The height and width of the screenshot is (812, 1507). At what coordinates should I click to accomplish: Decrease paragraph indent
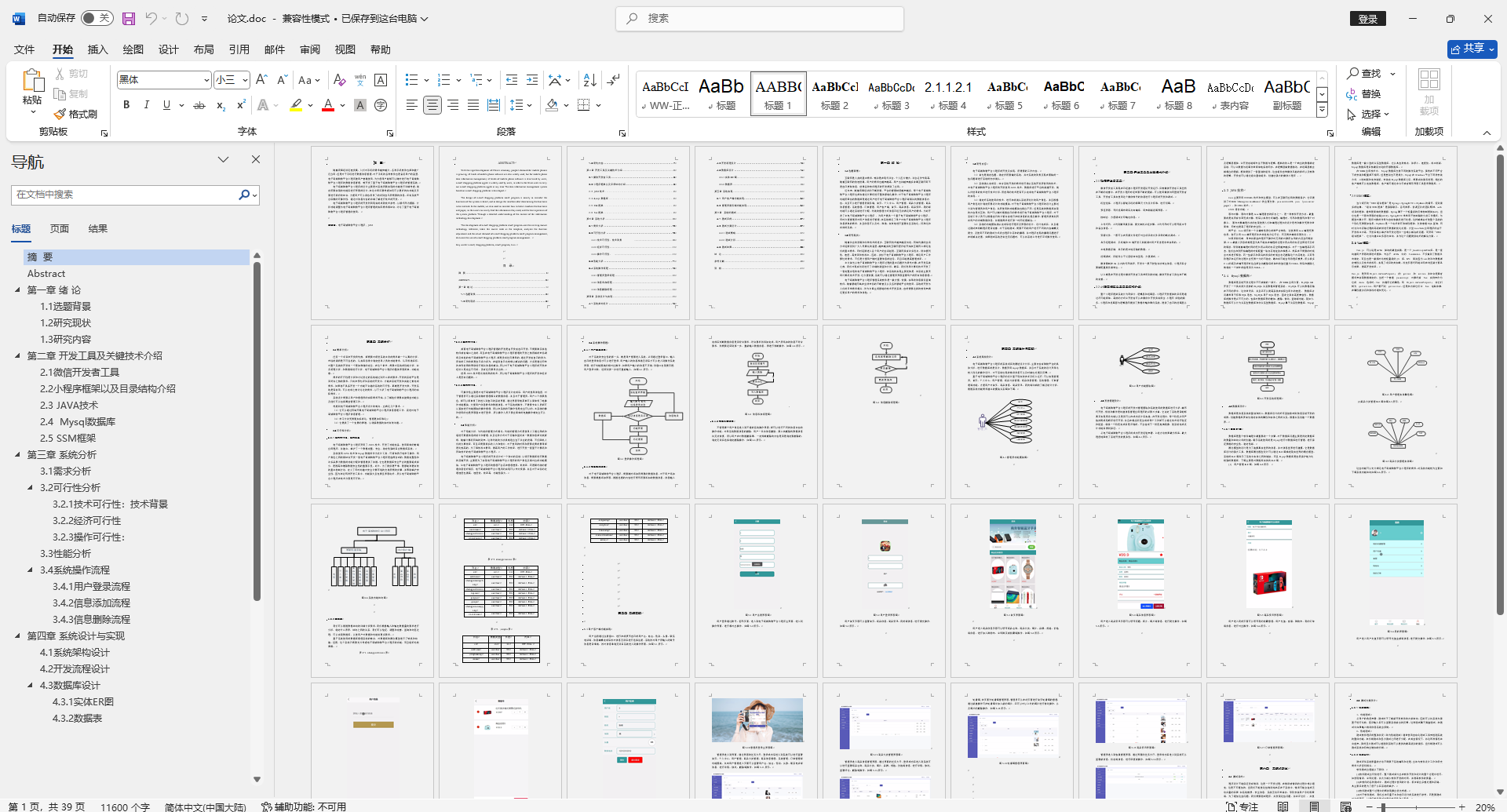coord(512,80)
